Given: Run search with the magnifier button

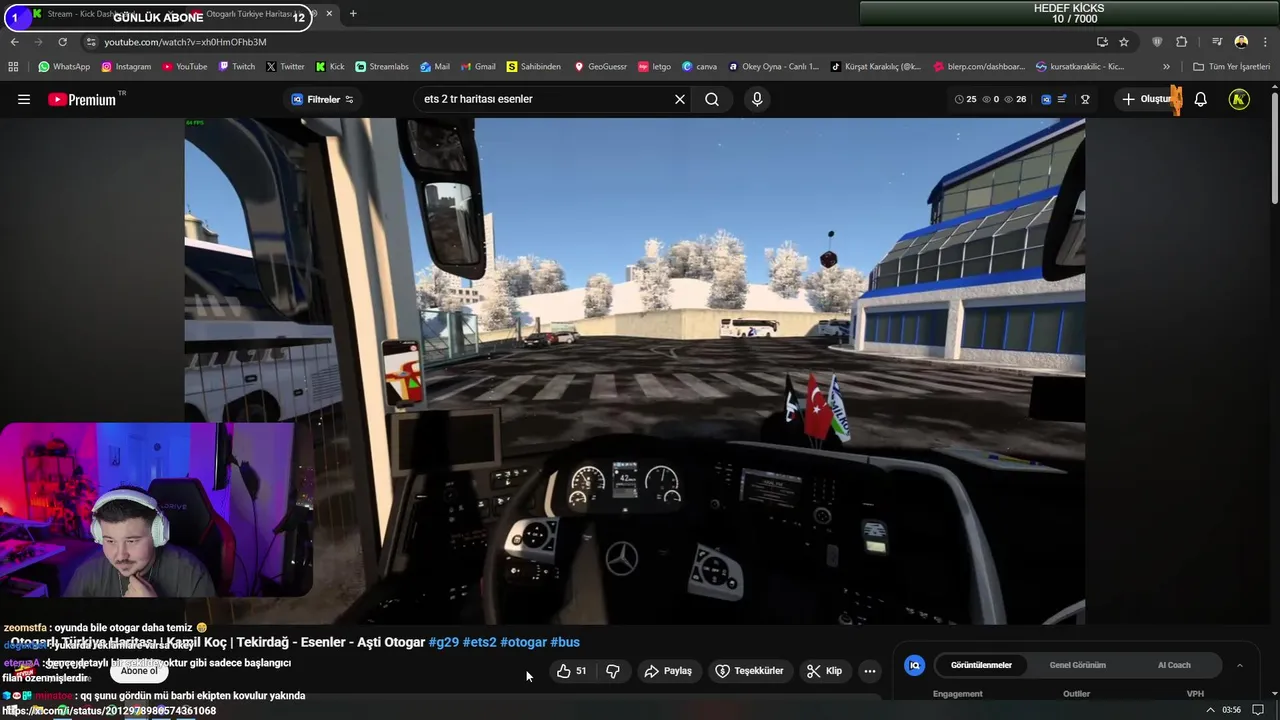Looking at the screenshot, I should coord(712,99).
